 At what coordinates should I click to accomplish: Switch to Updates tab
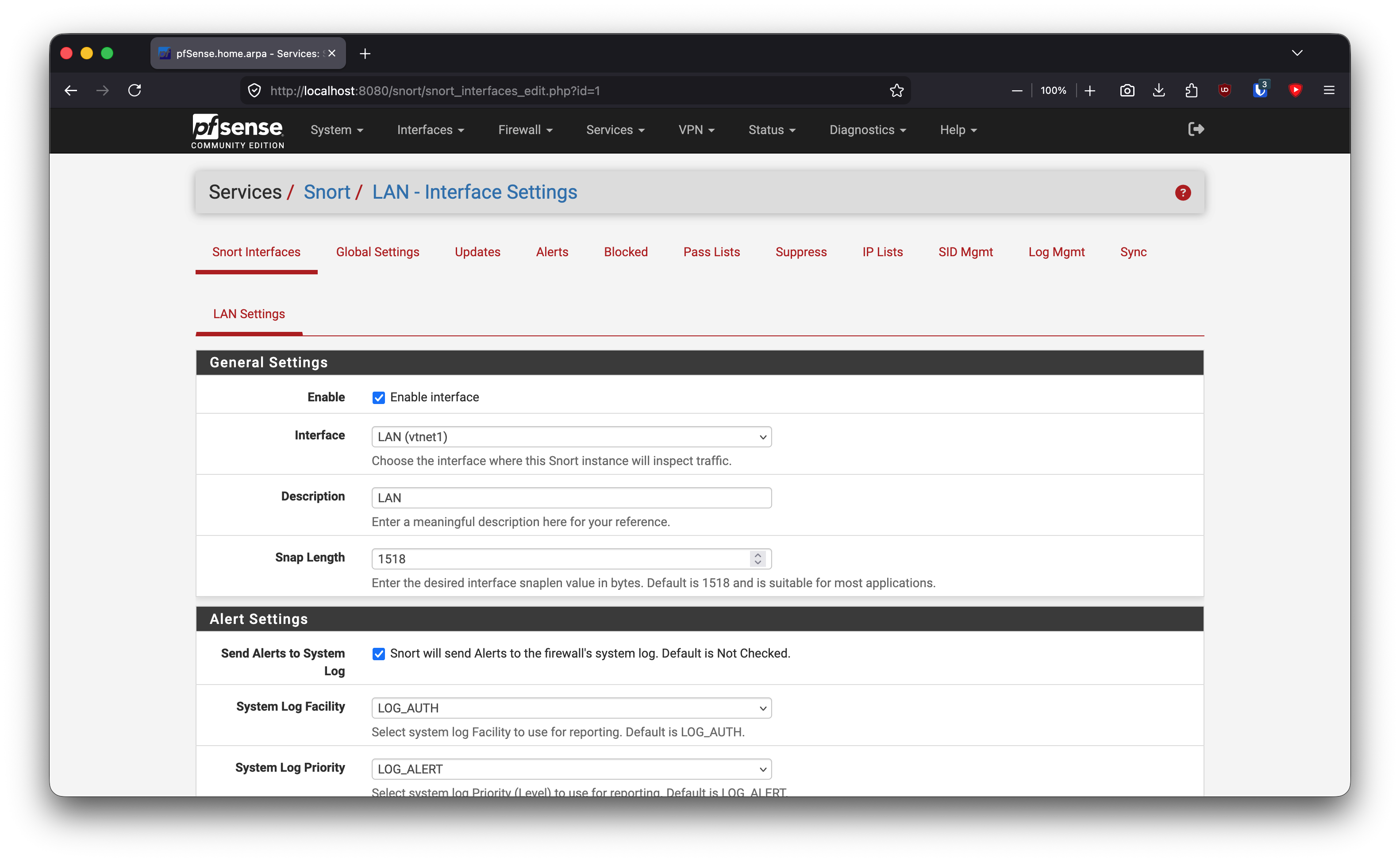pyautogui.click(x=477, y=253)
